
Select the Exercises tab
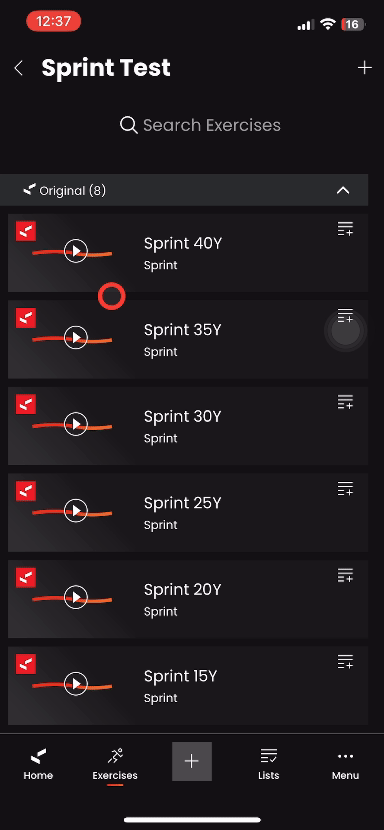[x=115, y=765]
